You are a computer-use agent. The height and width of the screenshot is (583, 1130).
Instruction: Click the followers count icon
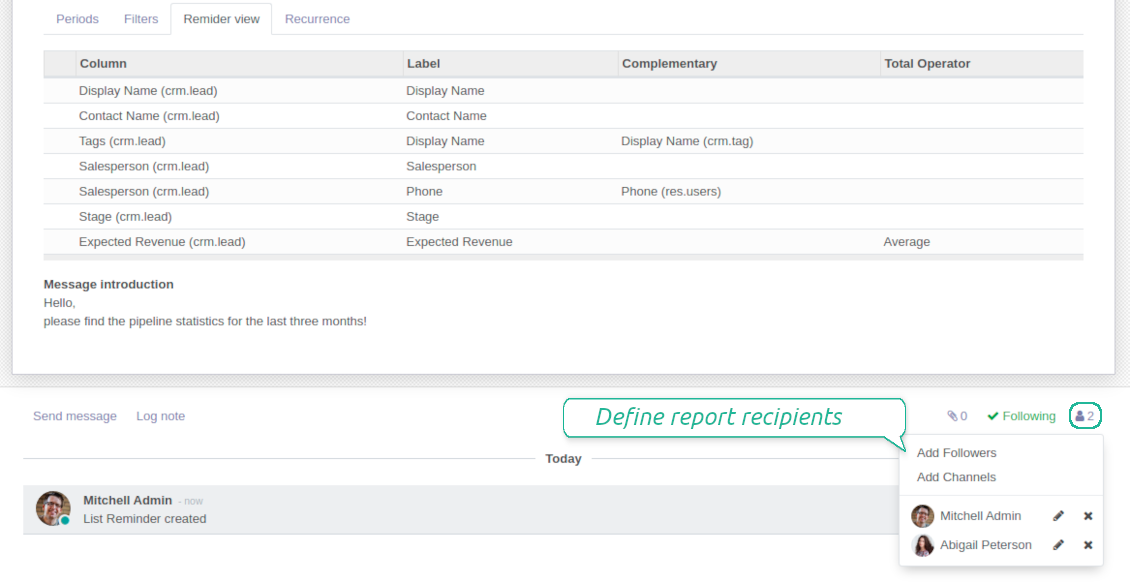[1084, 416]
